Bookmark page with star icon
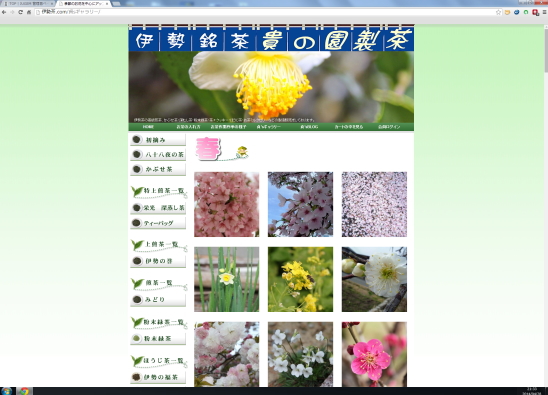Screen dimensions: 548x395 (x=498, y=12)
